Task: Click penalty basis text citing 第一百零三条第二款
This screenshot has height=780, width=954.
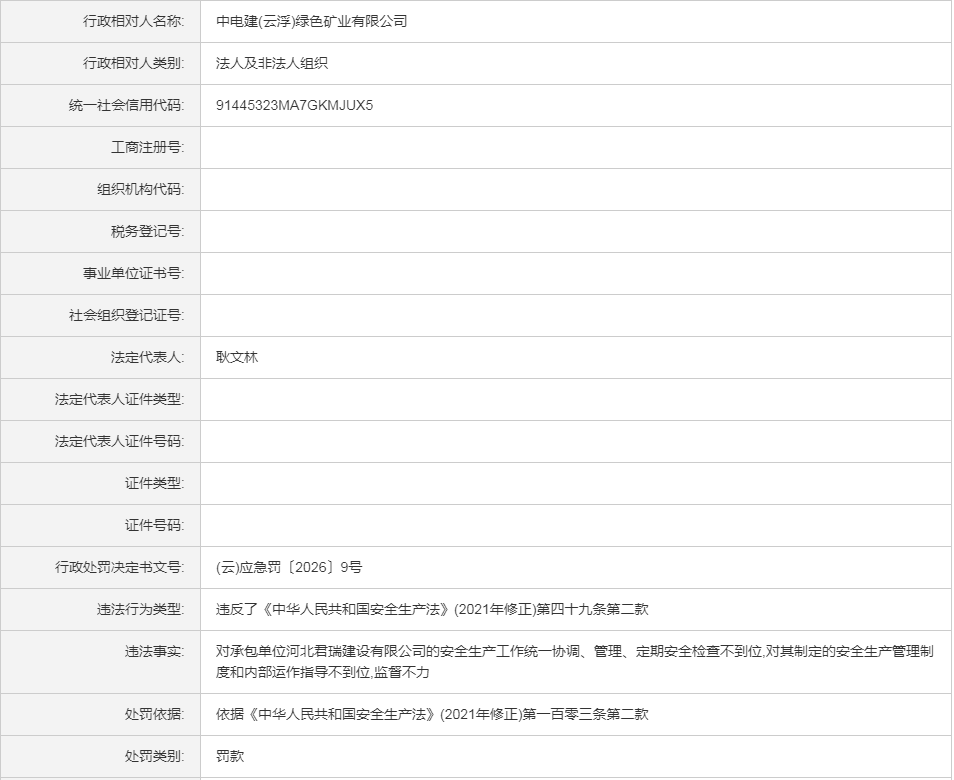Action: (x=432, y=714)
